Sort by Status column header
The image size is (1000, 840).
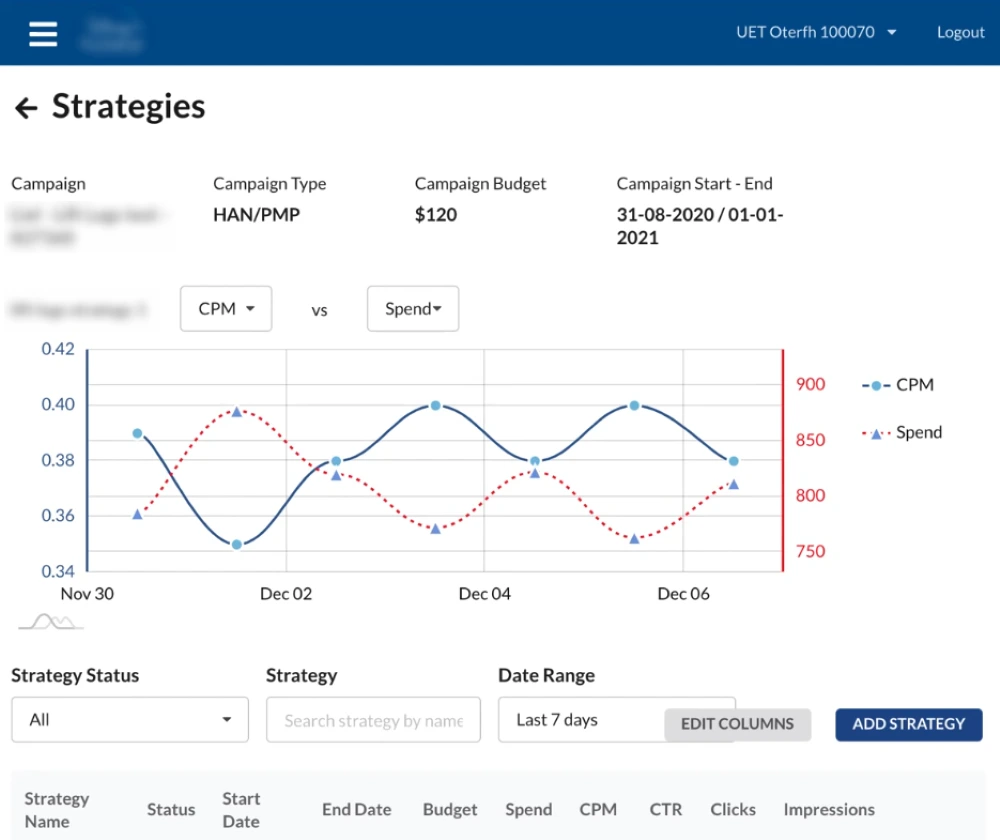(x=171, y=809)
